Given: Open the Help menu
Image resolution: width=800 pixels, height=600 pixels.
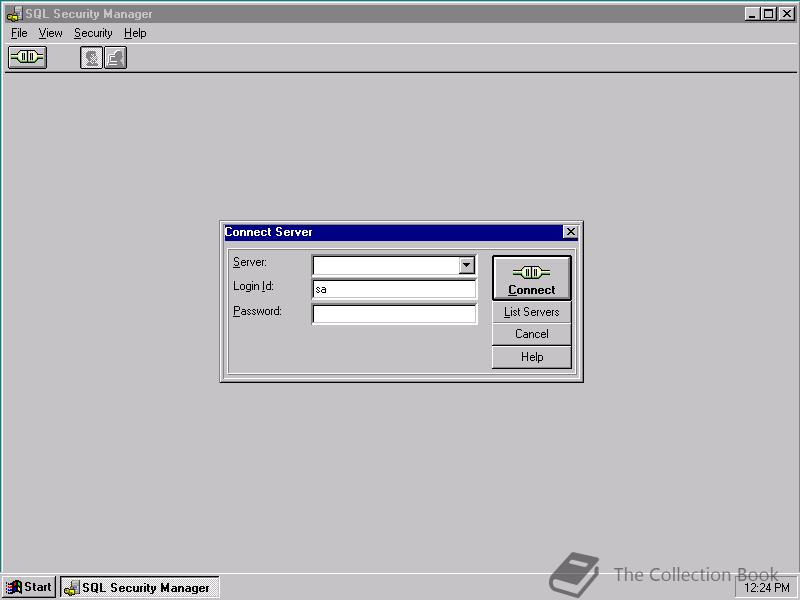Looking at the screenshot, I should (135, 33).
